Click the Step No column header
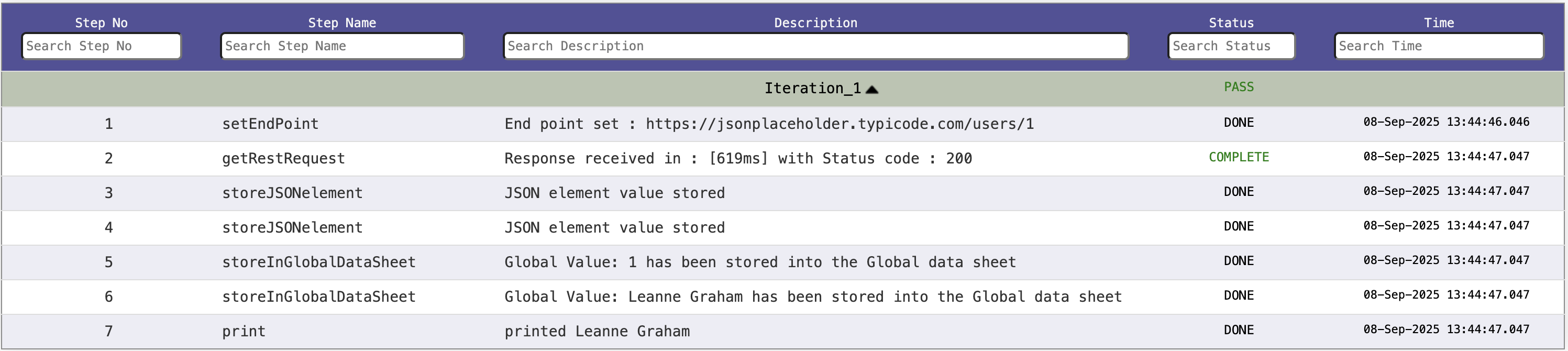1568x351 pixels. click(x=101, y=23)
